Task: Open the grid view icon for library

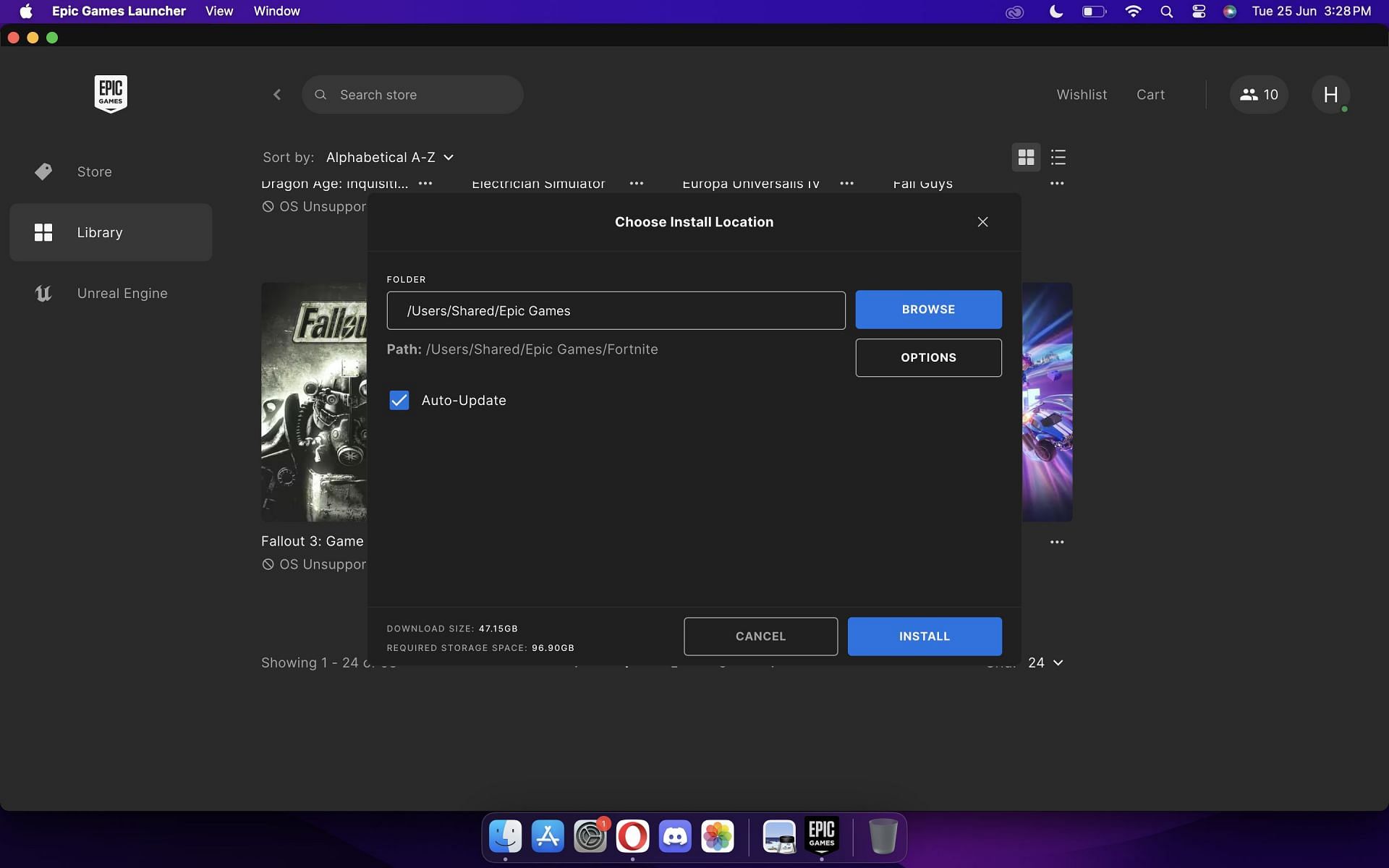Action: (1025, 156)
